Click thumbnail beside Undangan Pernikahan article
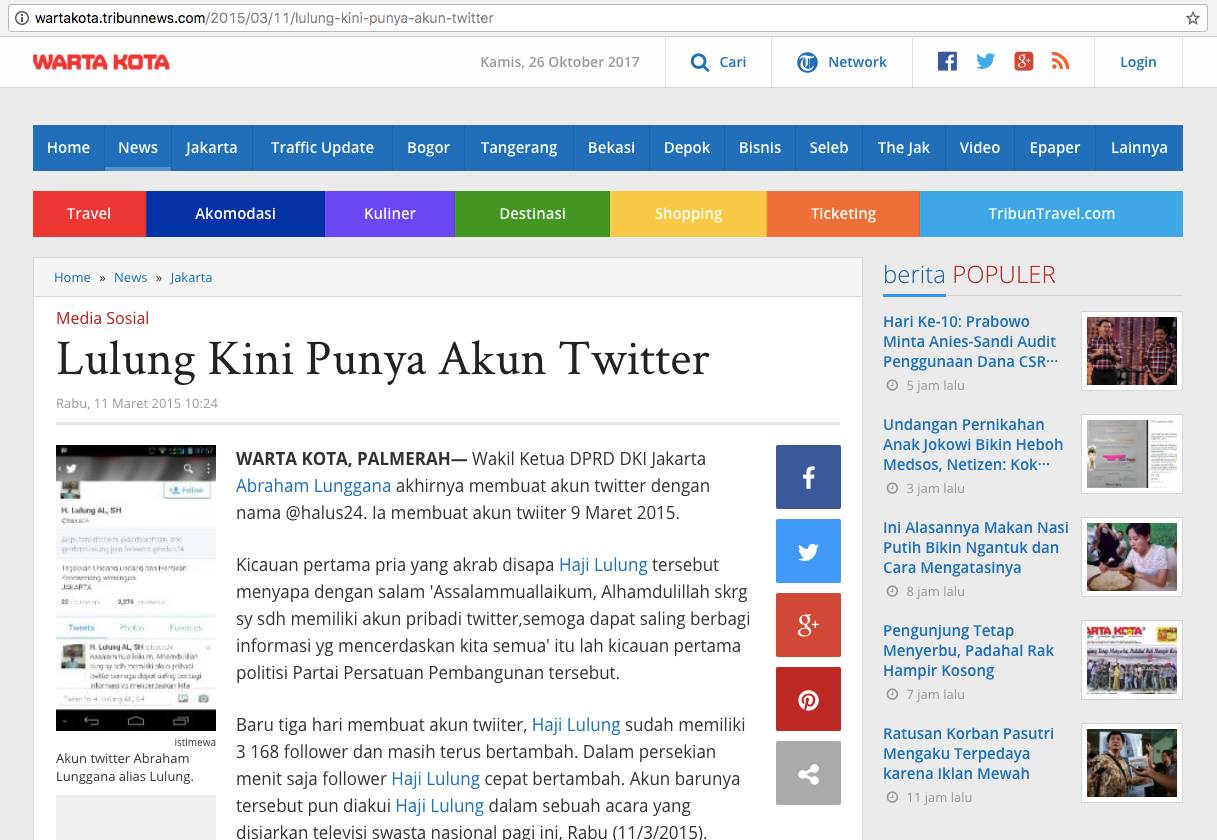 point(1132,454)
